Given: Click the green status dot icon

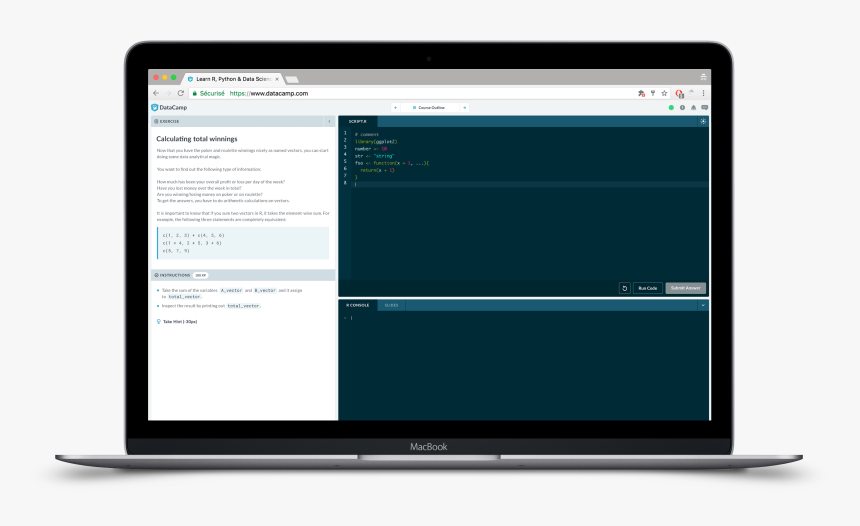Looking at the screenshot, I should tap(671, 108).
